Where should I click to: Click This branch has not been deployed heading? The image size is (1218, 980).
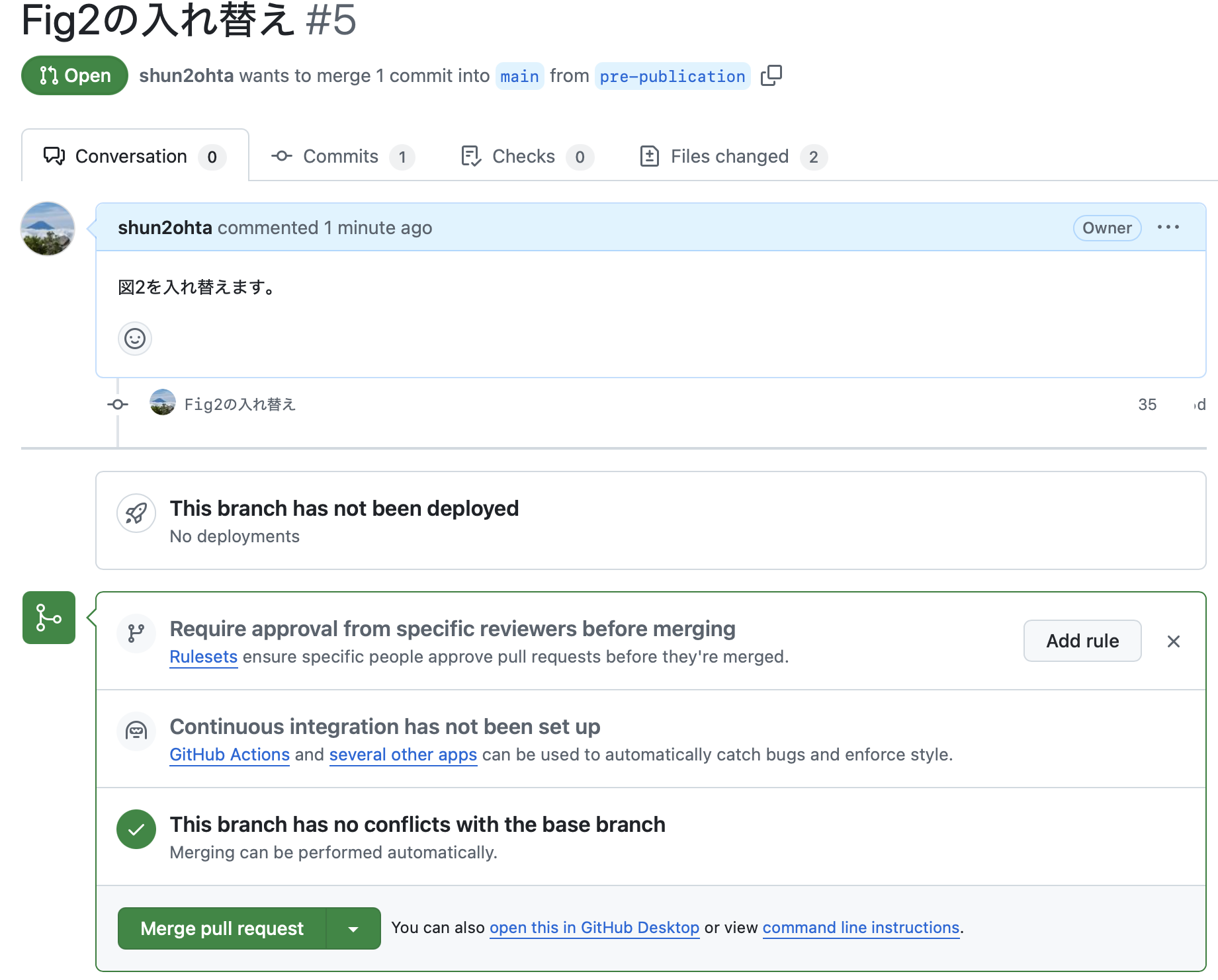point(344,508)
